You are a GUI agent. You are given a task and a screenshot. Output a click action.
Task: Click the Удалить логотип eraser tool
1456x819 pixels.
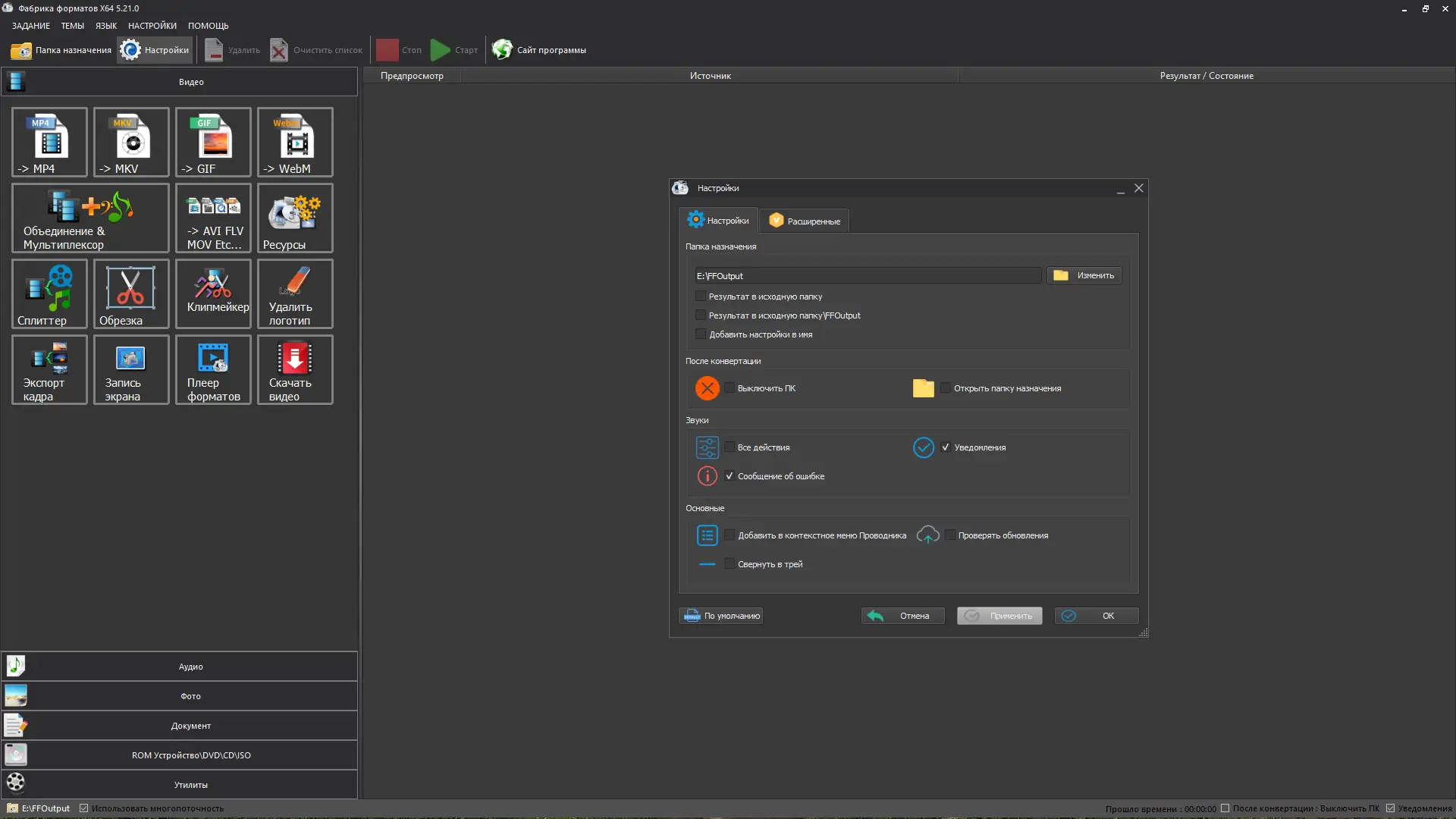[295, 293]
